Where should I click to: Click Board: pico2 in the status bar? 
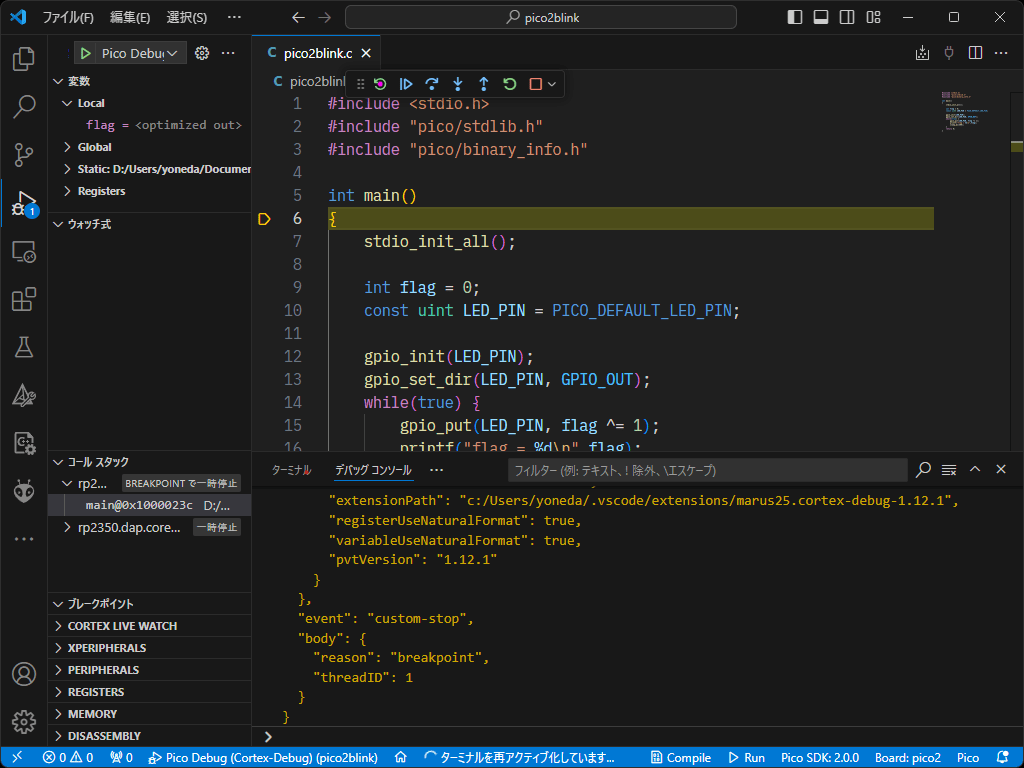pos(908,758)
